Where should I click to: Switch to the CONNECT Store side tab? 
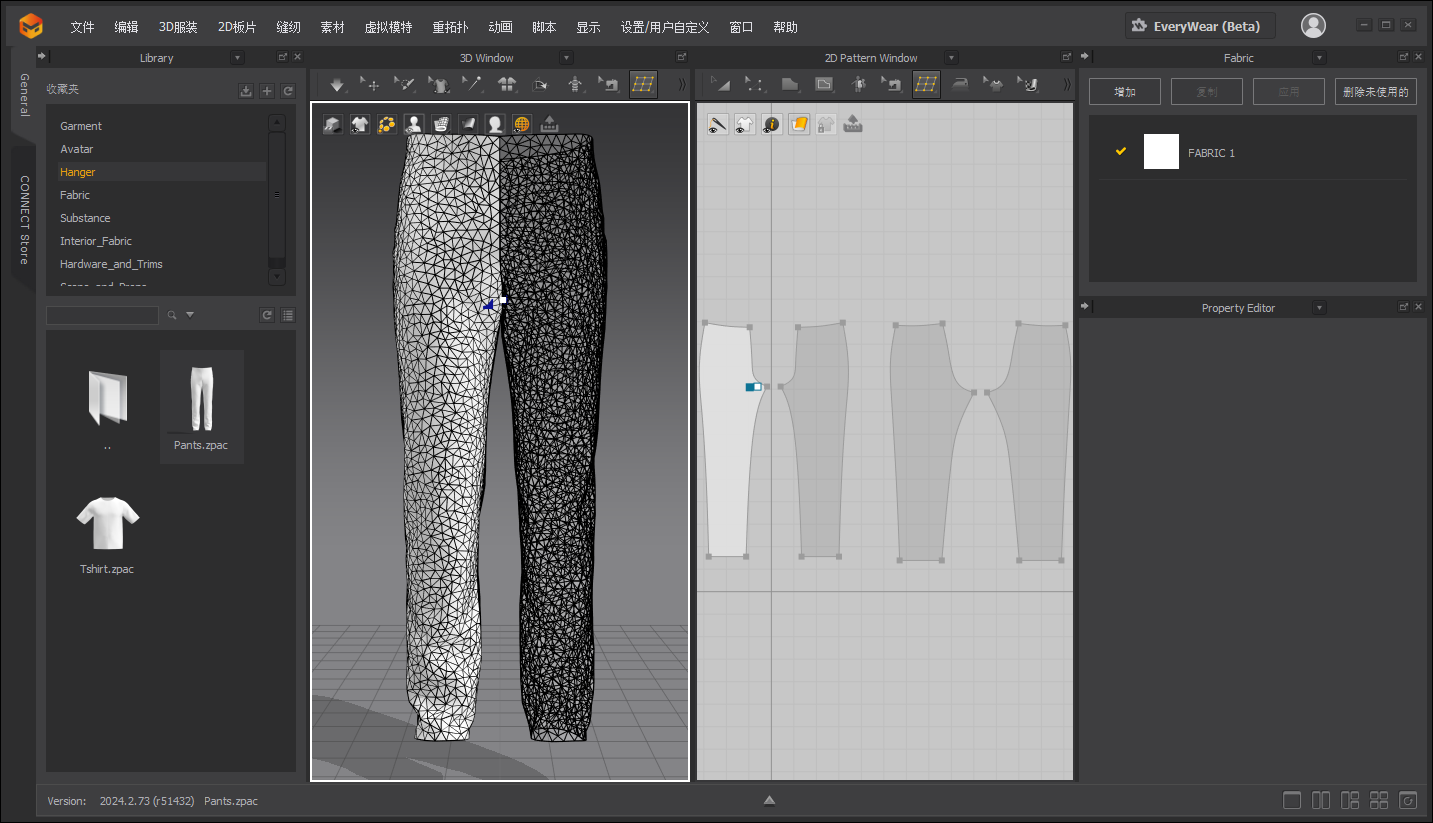(x=24, y=220)
